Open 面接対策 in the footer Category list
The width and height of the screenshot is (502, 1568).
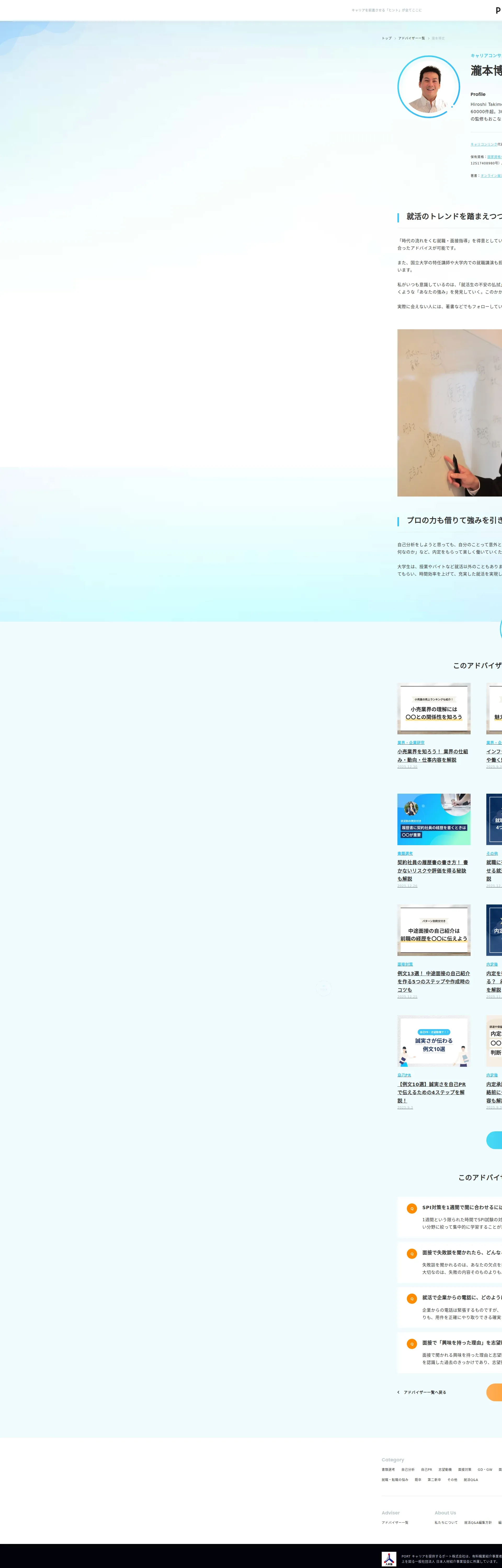pyautogui.click(x=464, y=1469)
